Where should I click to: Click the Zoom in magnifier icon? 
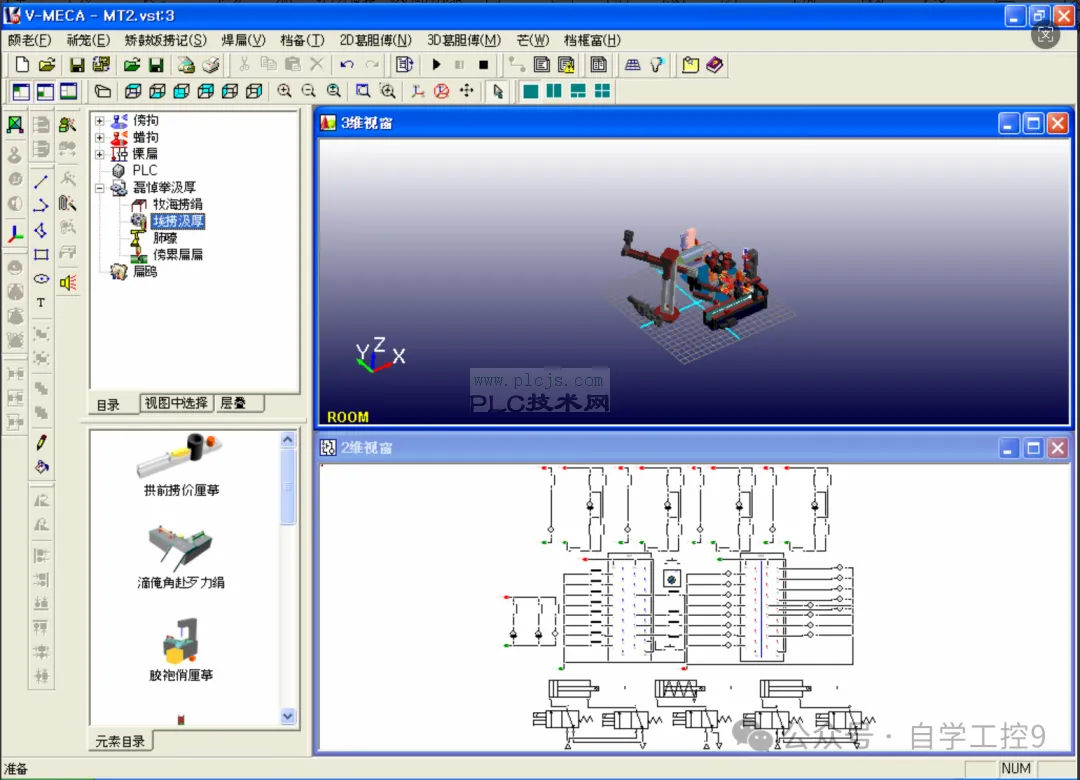click(284, 91)
